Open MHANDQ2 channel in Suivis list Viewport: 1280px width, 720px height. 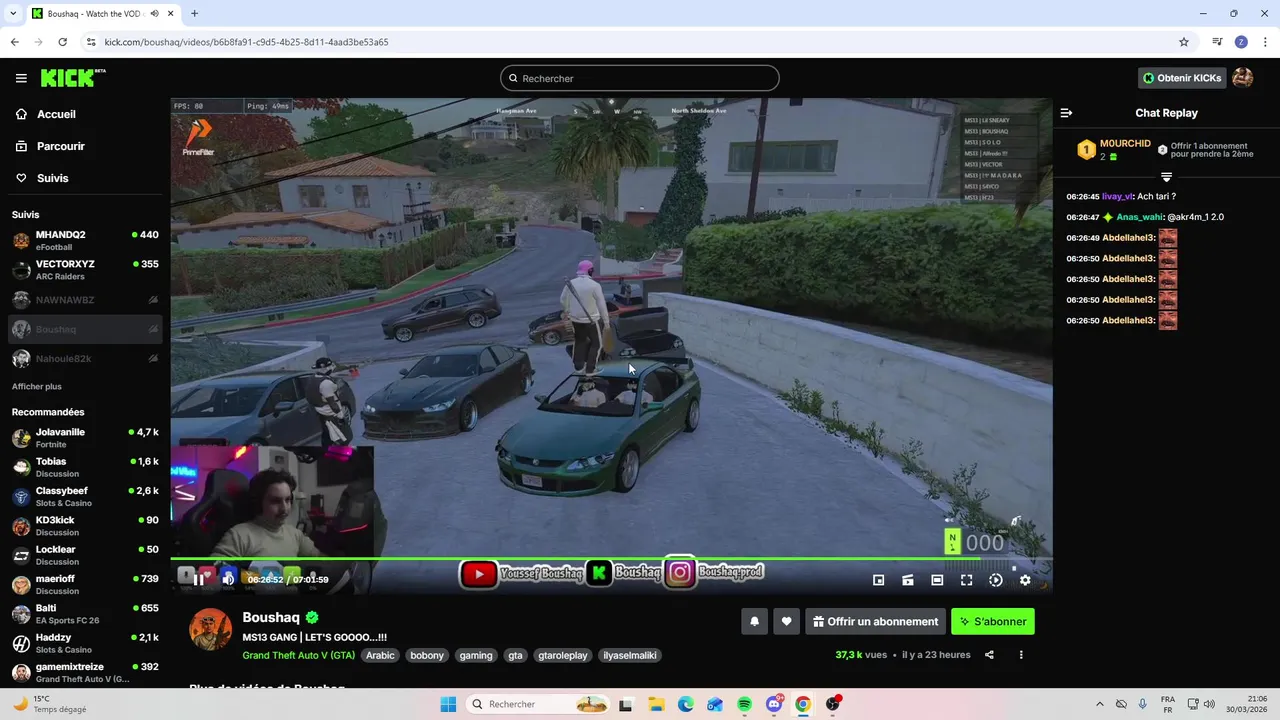click(85, 240)
